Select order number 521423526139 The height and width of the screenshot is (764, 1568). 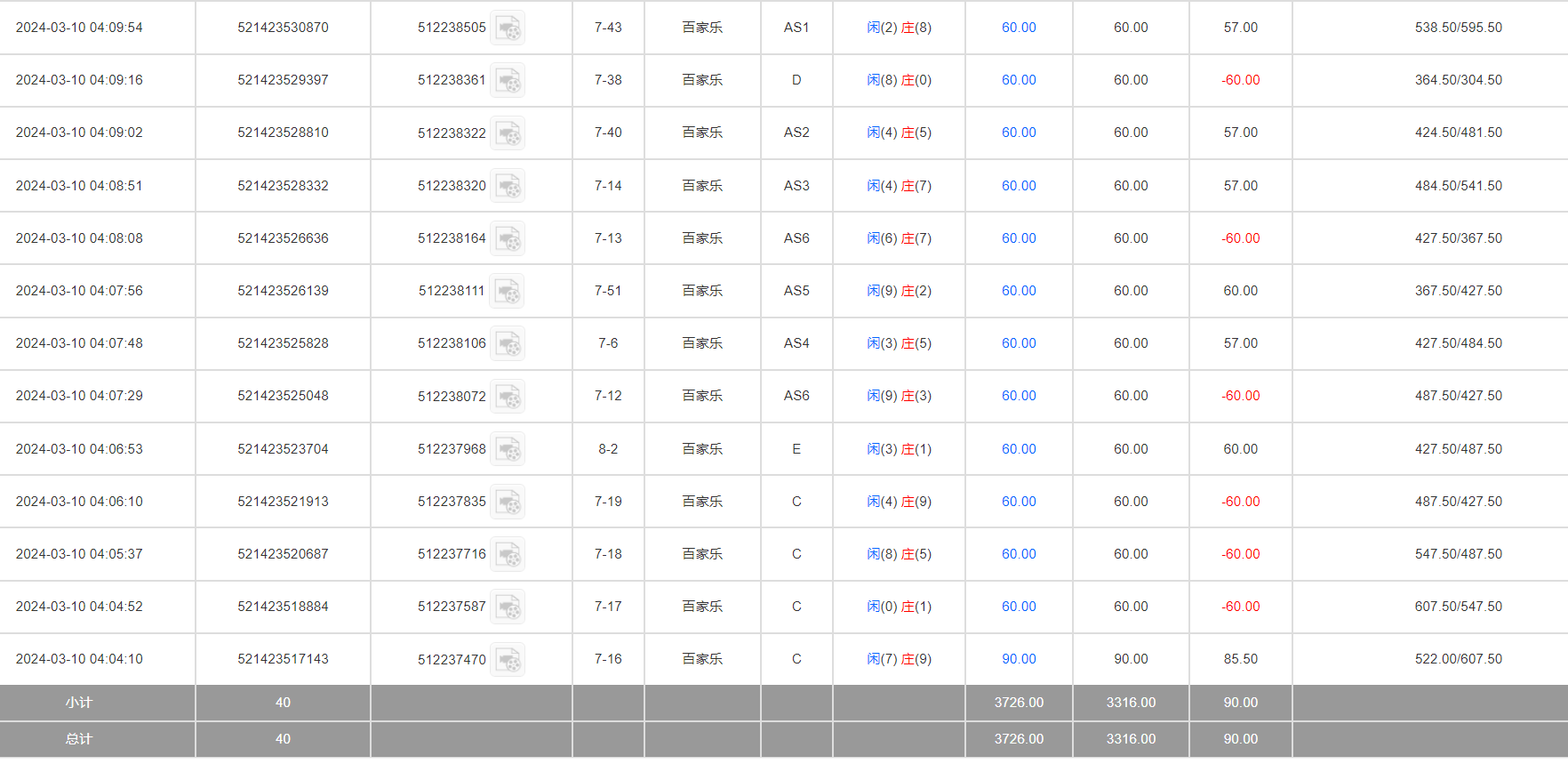coord(283,291)
